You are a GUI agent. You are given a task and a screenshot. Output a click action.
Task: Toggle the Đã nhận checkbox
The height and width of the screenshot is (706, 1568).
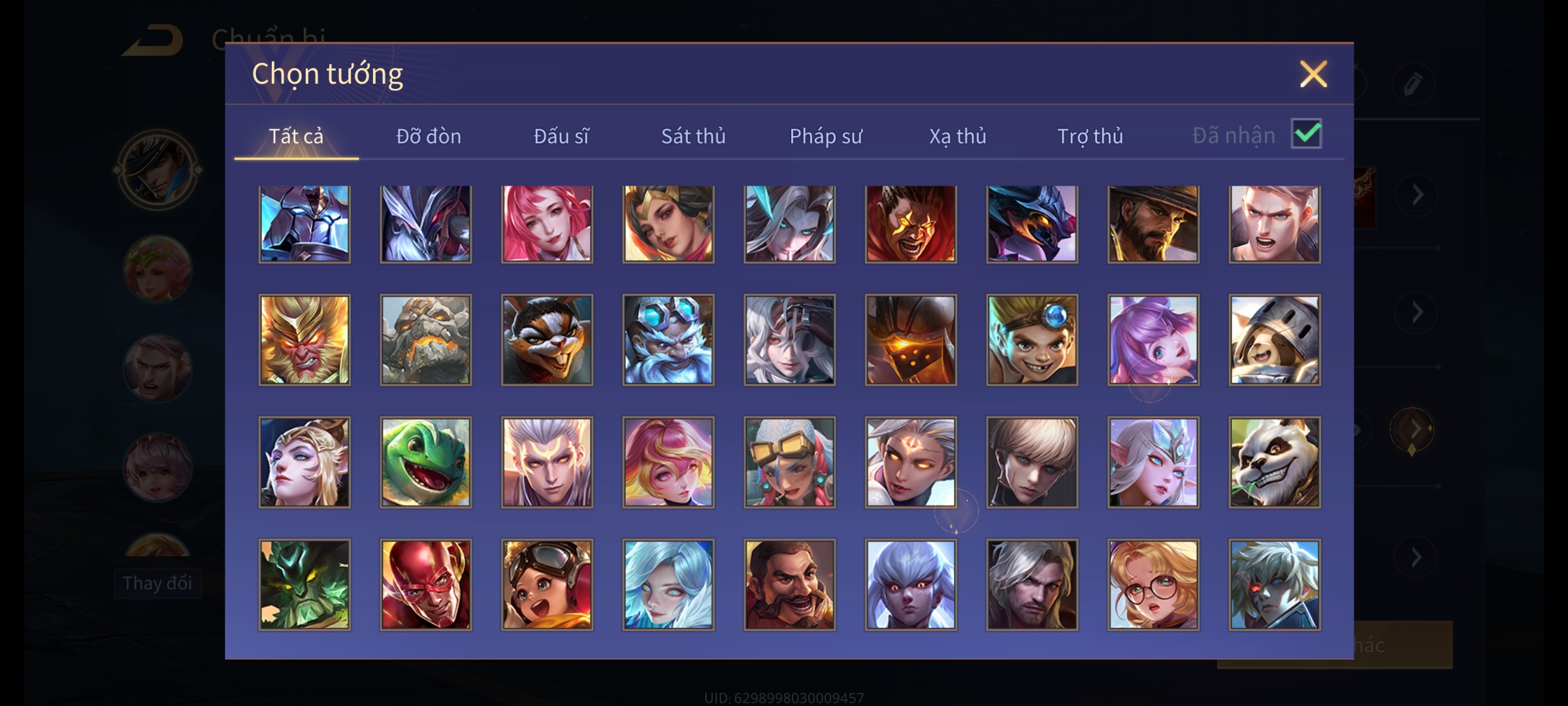pos(1306,134)
